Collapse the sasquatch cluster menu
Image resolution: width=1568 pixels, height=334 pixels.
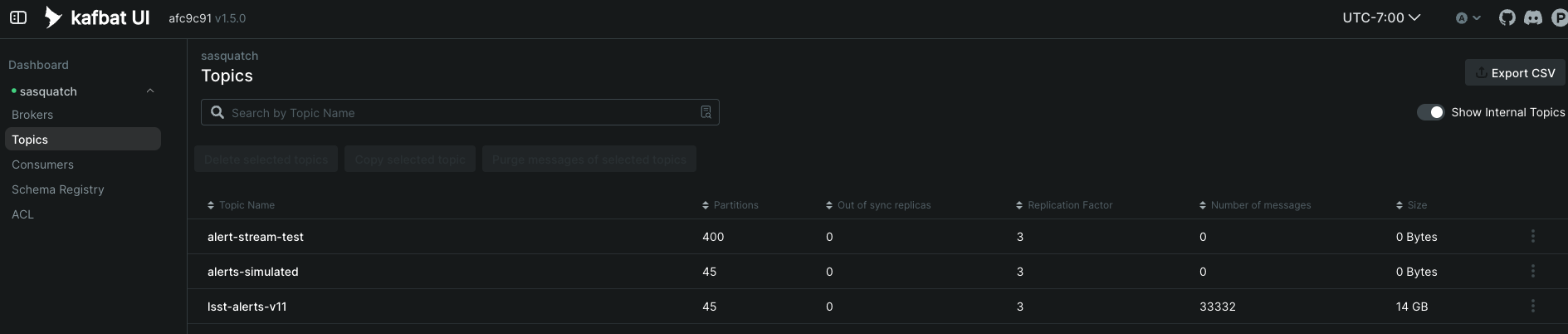point(150,91)
